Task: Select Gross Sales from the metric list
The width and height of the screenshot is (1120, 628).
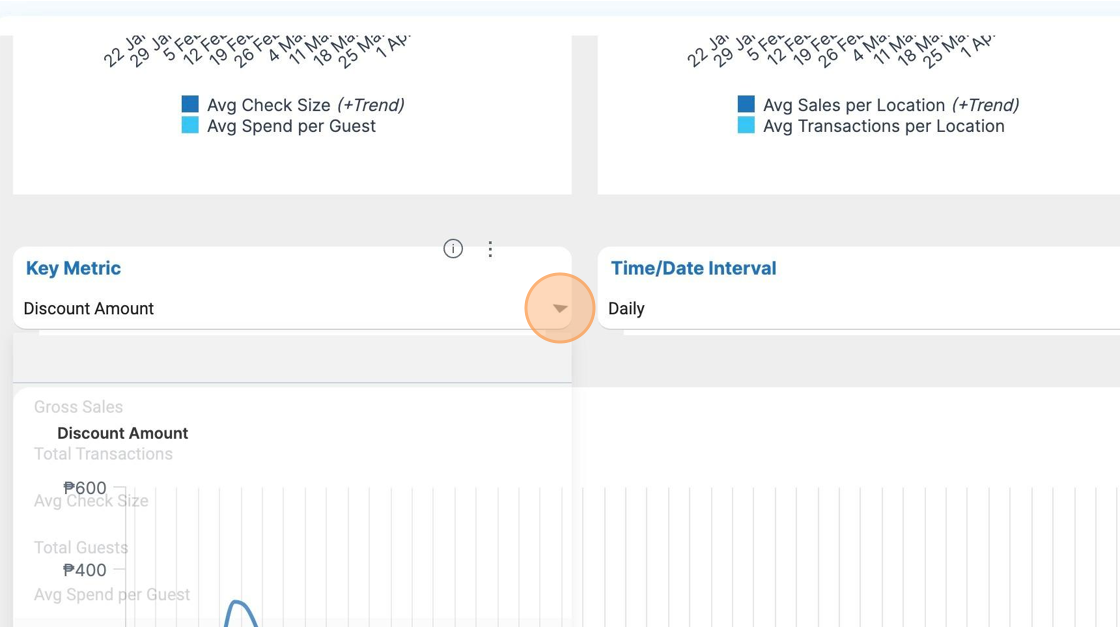Action: click(79, 407)
